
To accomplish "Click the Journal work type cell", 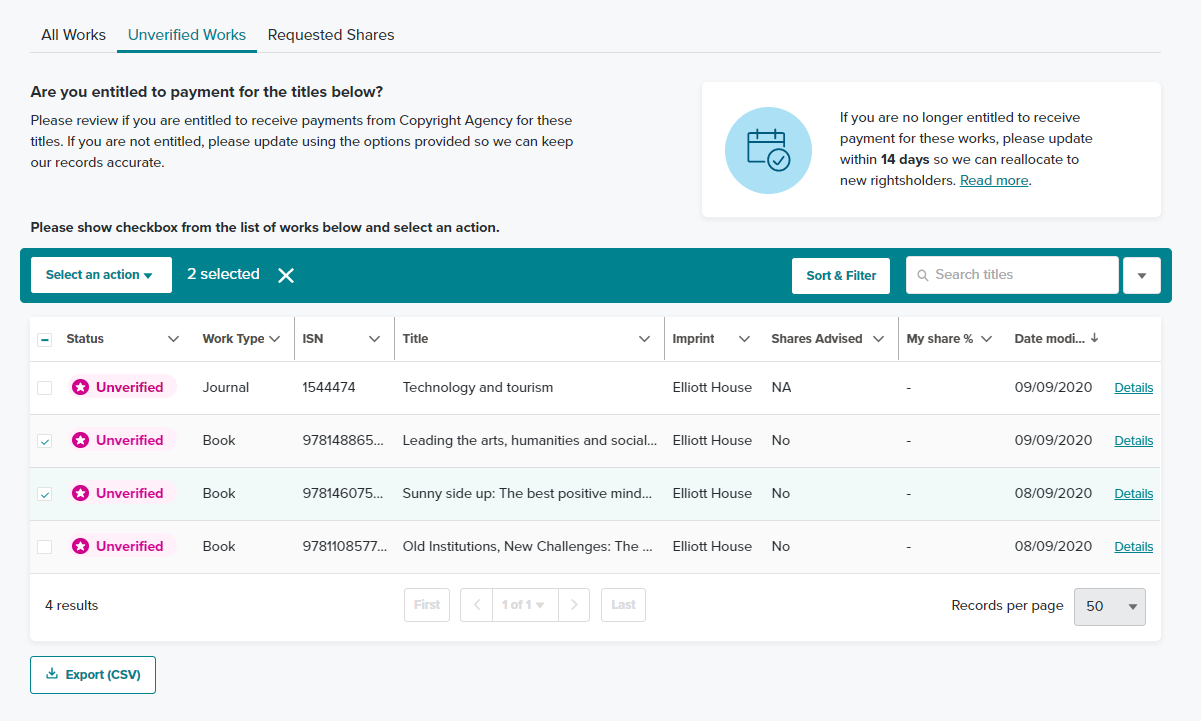I will click(x=226, y=387).
